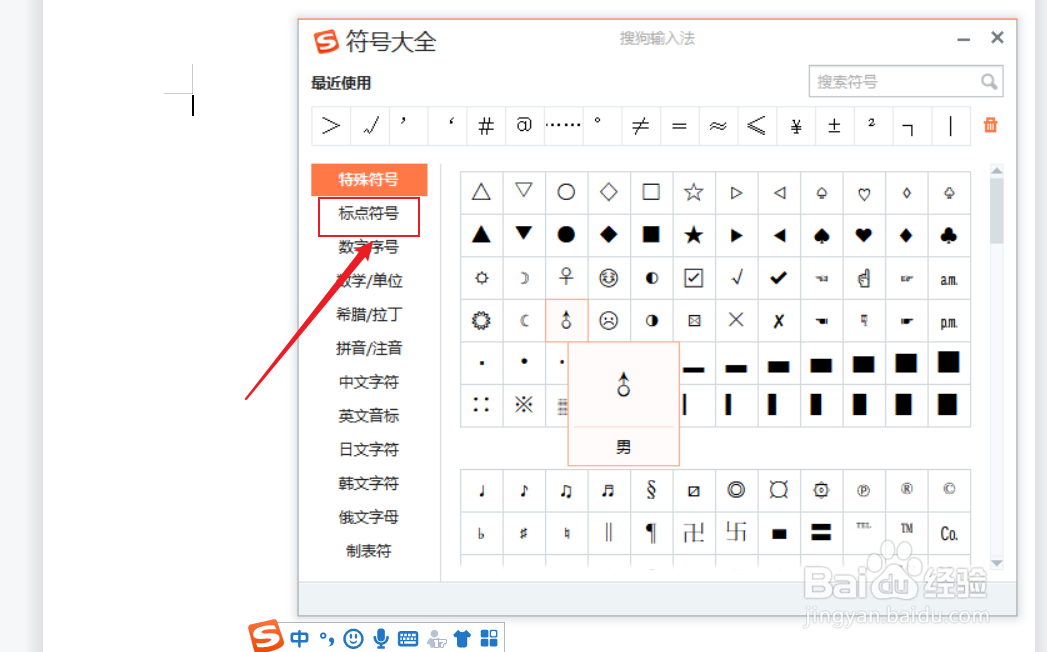Switch to 希腊/拉丁 category
1047x652 pixels.
click(x=368, y=314)
